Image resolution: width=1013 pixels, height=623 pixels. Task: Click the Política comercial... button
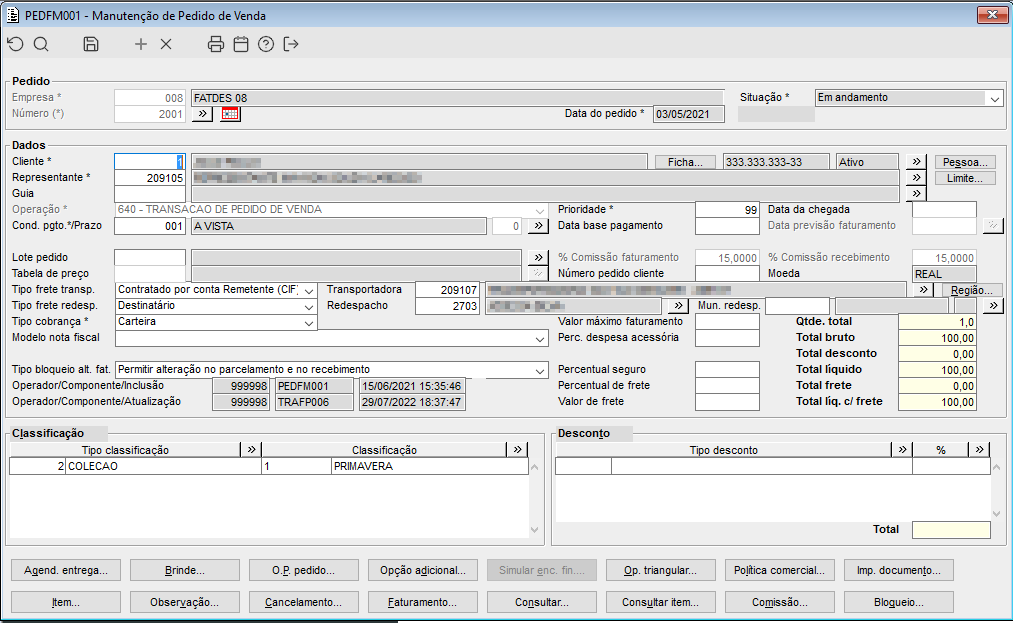[779, 571]
